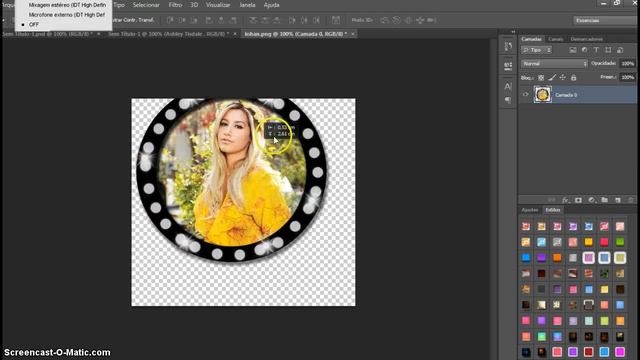640x360 pixels.
Task: Choose Mixagem estéreo audio source
Action: click(x=67, y=5)
